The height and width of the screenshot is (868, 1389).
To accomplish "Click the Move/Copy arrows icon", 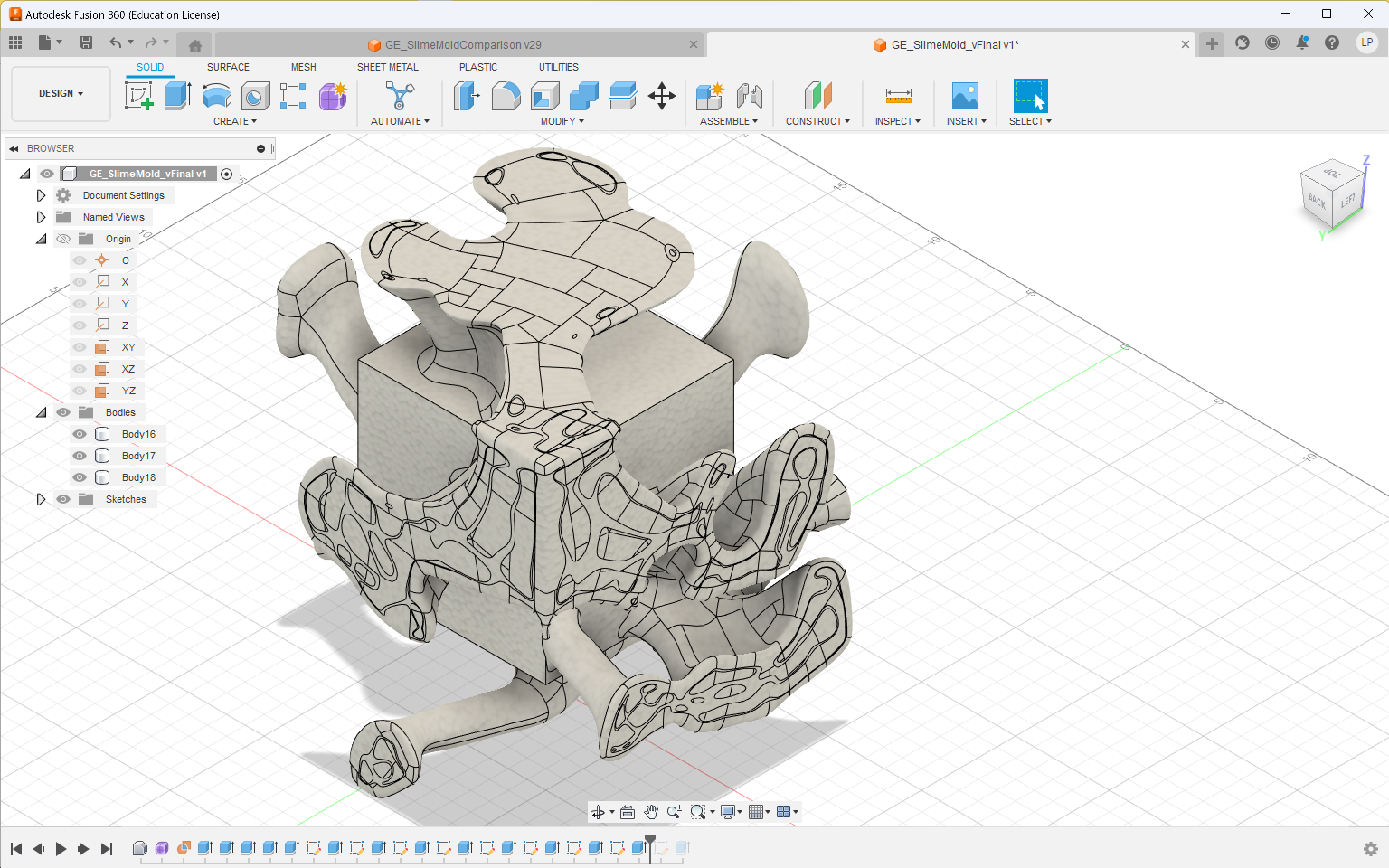I will pos(661,95).
